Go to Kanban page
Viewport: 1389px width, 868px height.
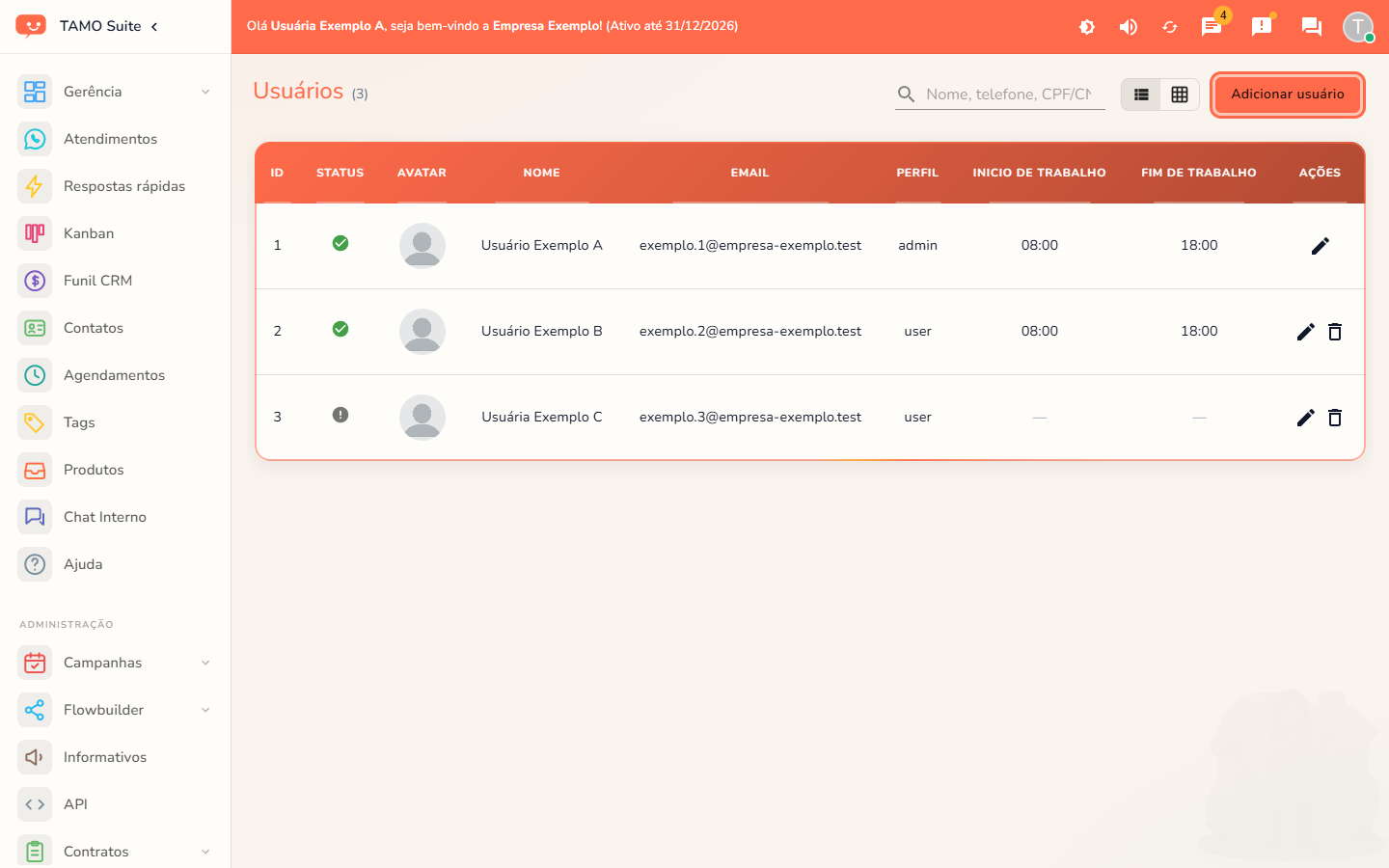(x=116, y=233)
